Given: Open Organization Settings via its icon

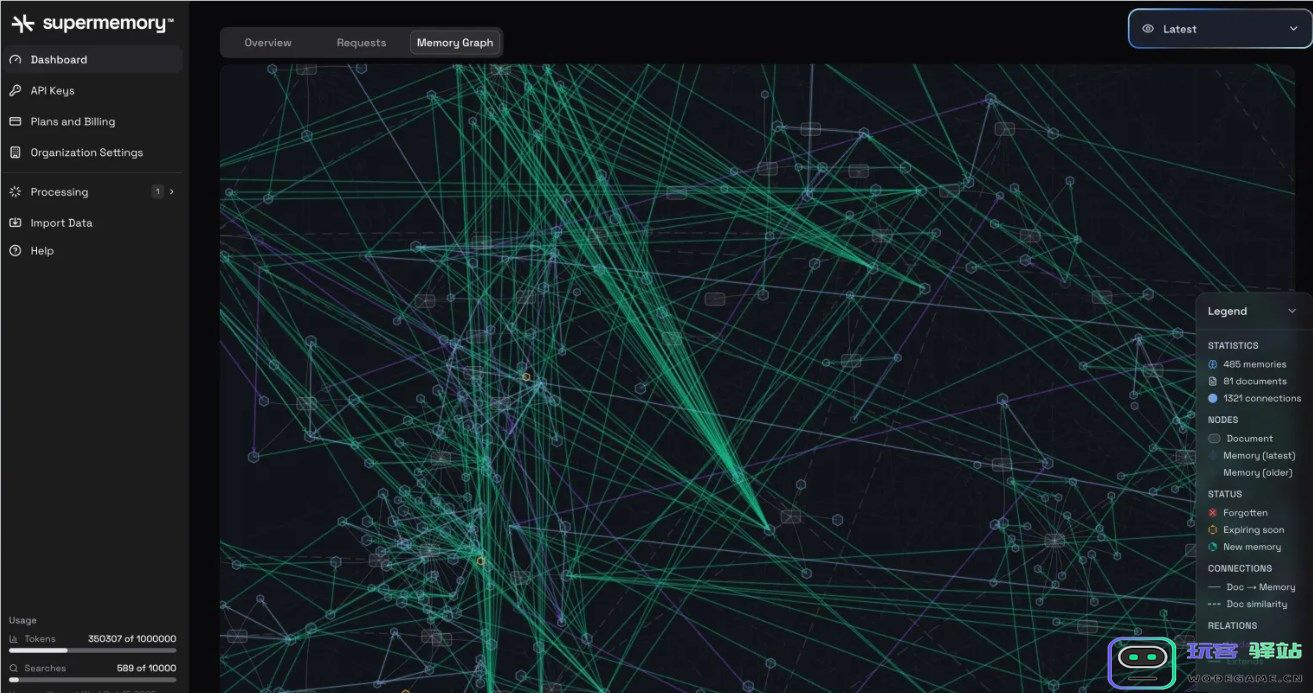Looking at the screenshot, I should pos(15,152).
